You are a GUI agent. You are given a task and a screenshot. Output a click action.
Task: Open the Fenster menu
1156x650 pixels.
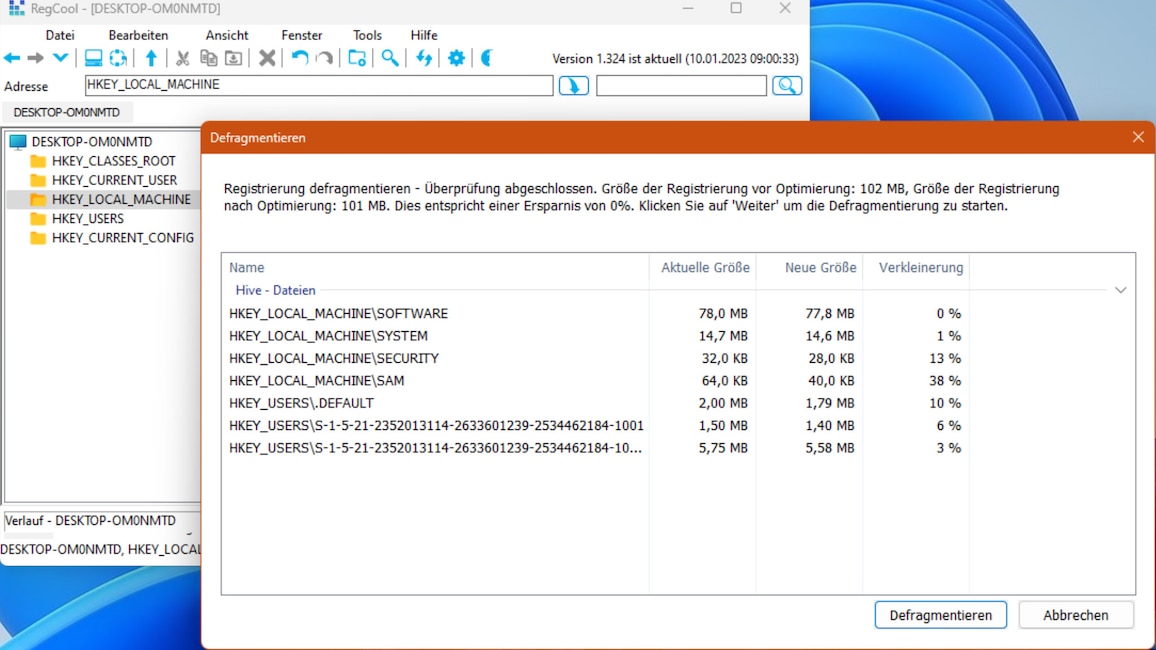[x=302, y=35]
